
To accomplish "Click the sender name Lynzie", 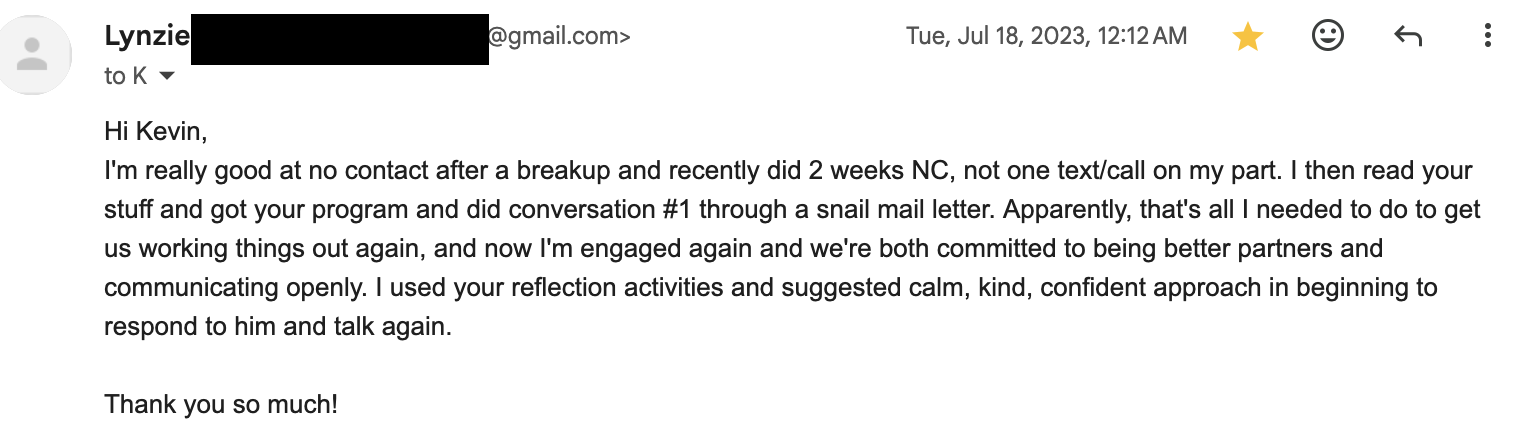I will 146,37.
